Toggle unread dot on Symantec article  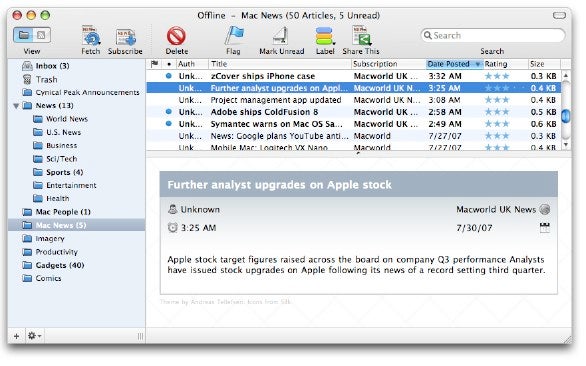tap(169, 123)
